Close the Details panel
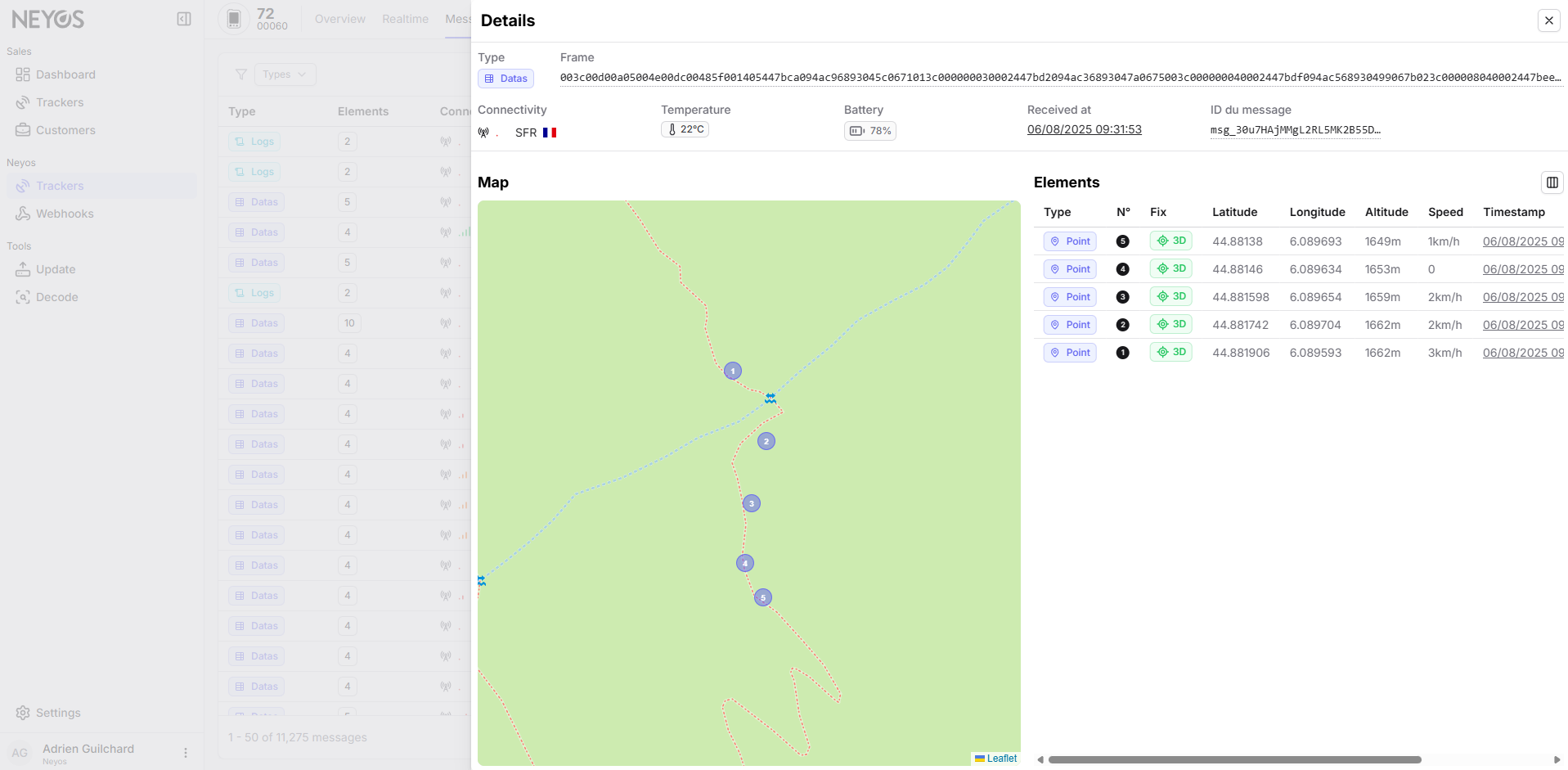The height and width of the screenshot is (770, 1568). 1548,20
